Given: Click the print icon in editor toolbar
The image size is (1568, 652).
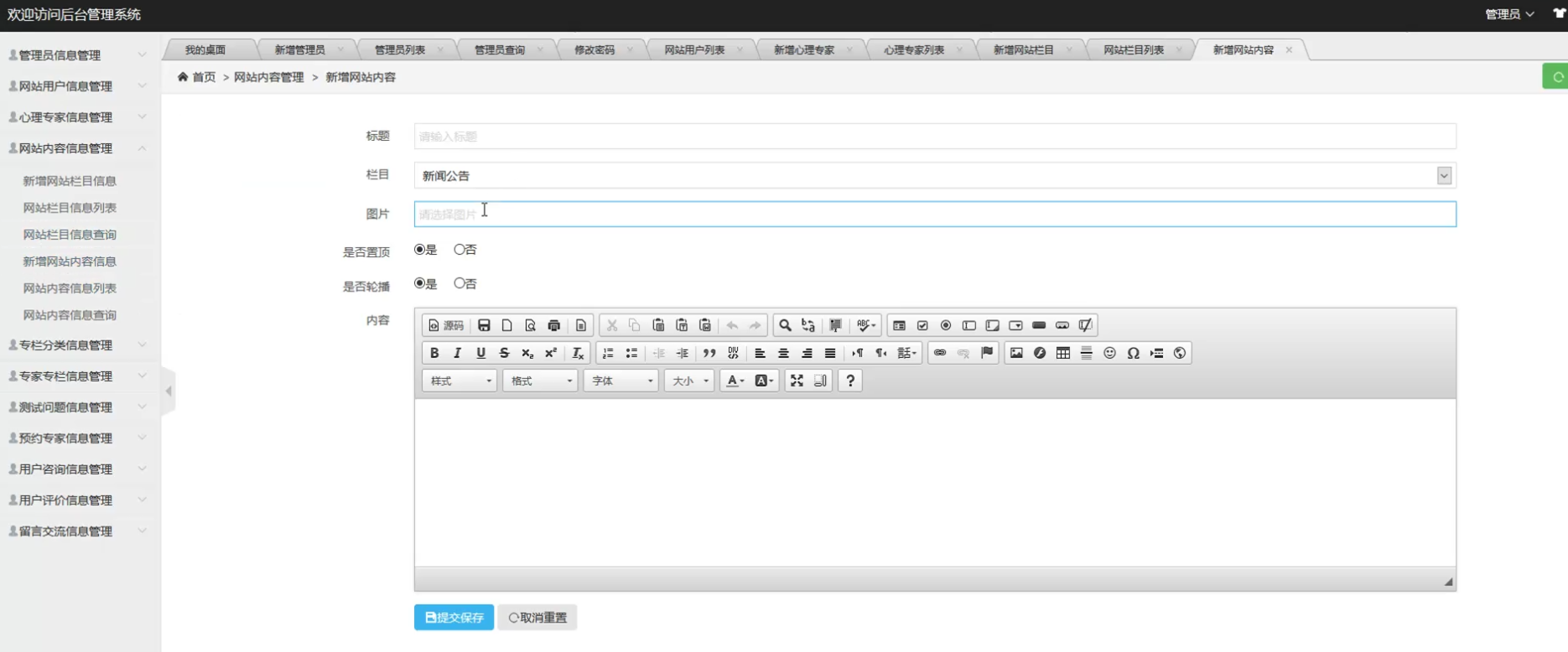Looking at the screenshot, I should (554, 325).
